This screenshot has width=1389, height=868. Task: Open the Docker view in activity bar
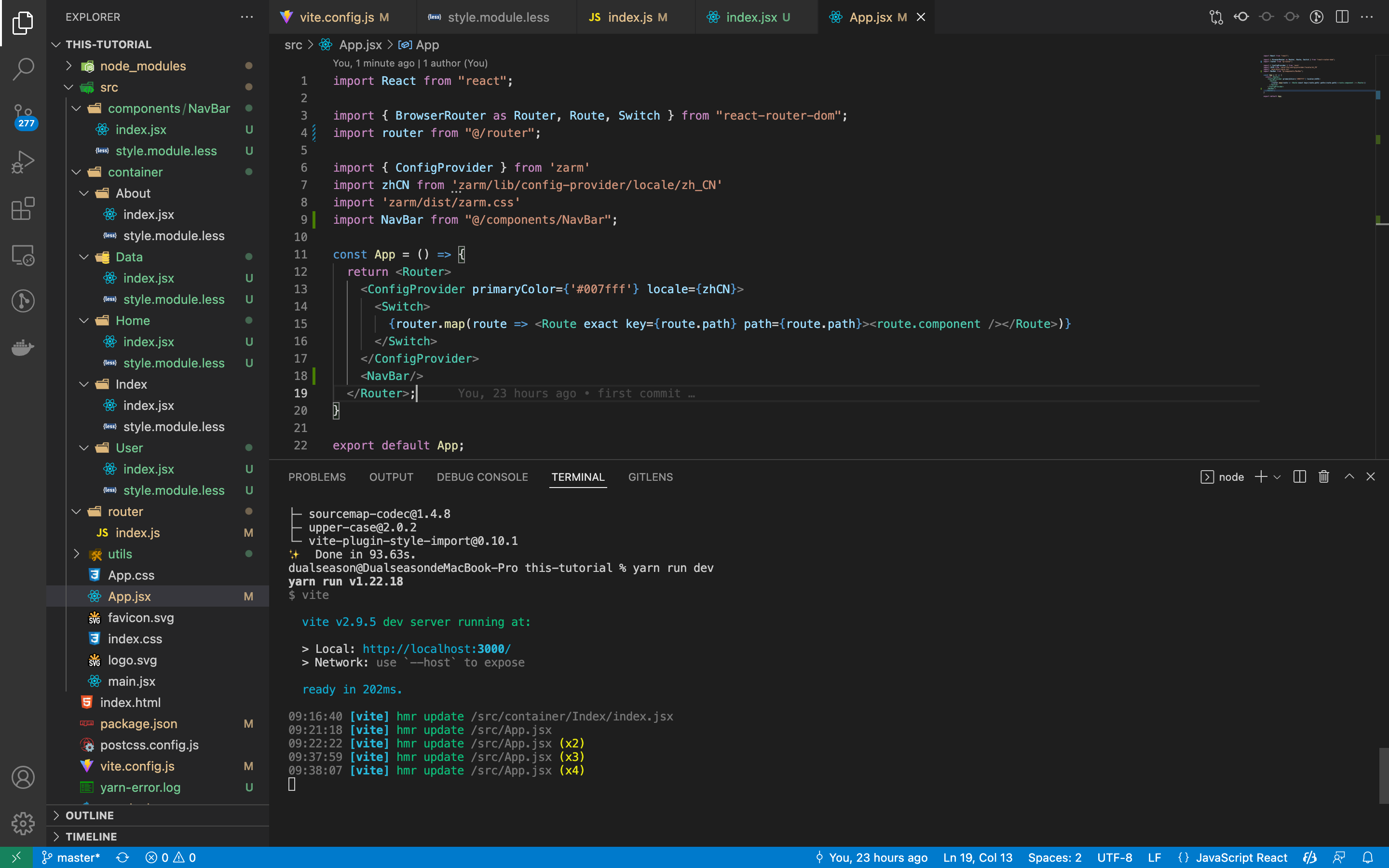23,347
